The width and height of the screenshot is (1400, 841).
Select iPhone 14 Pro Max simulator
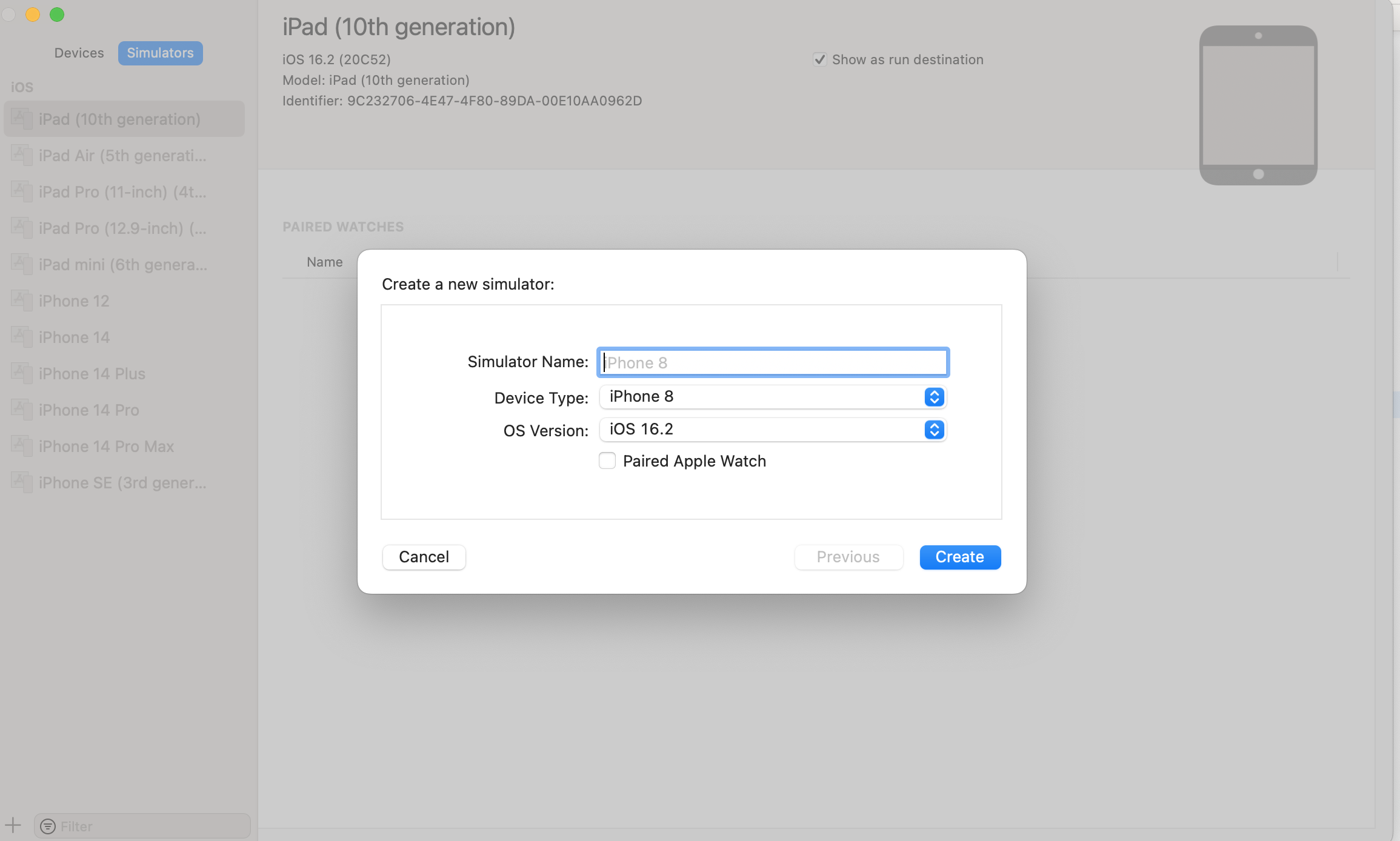pyautogui.click(x=124, y=446)
